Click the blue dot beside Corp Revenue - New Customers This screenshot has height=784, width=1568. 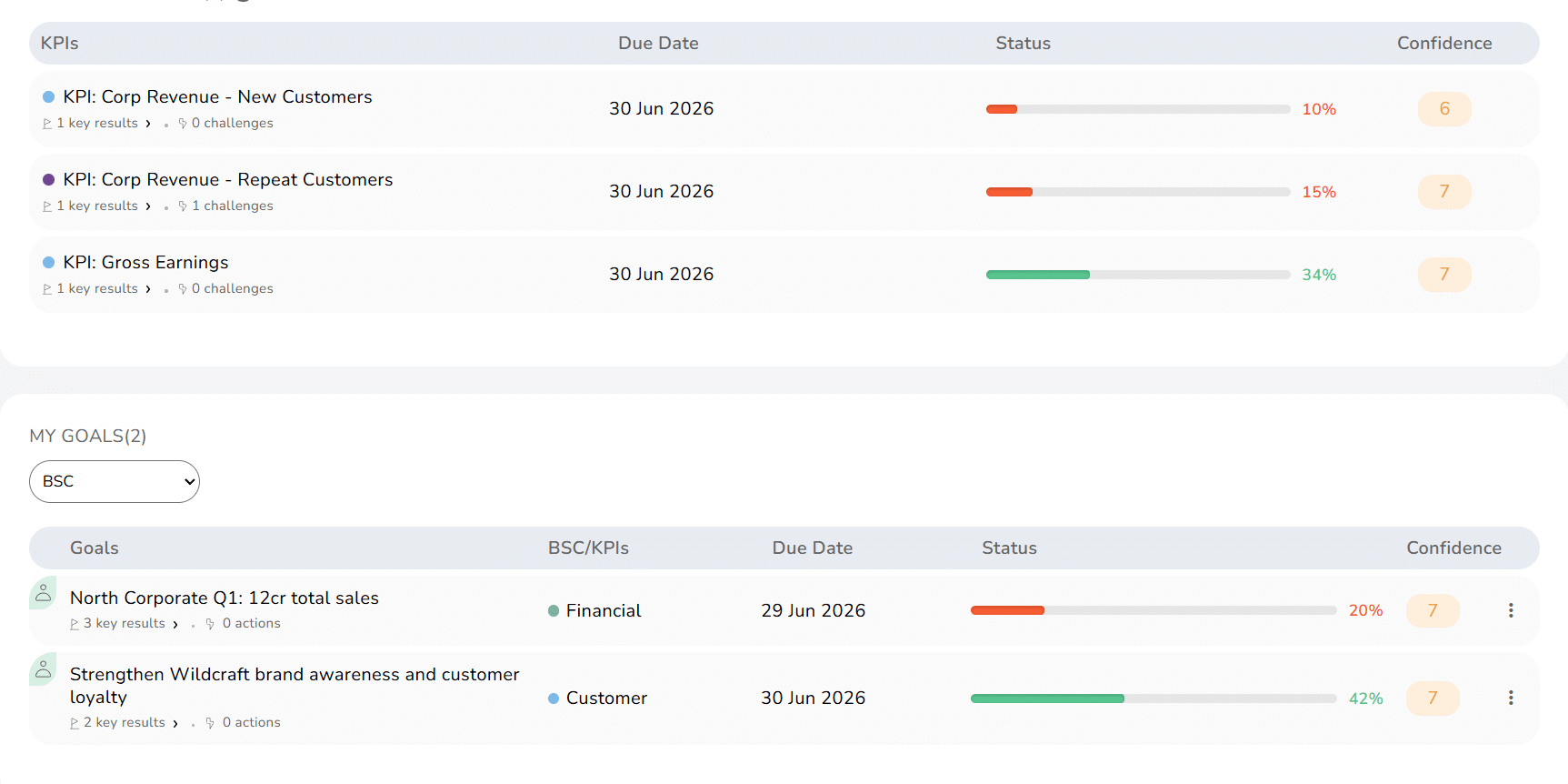pyautogui.click(x=49, y=96)
